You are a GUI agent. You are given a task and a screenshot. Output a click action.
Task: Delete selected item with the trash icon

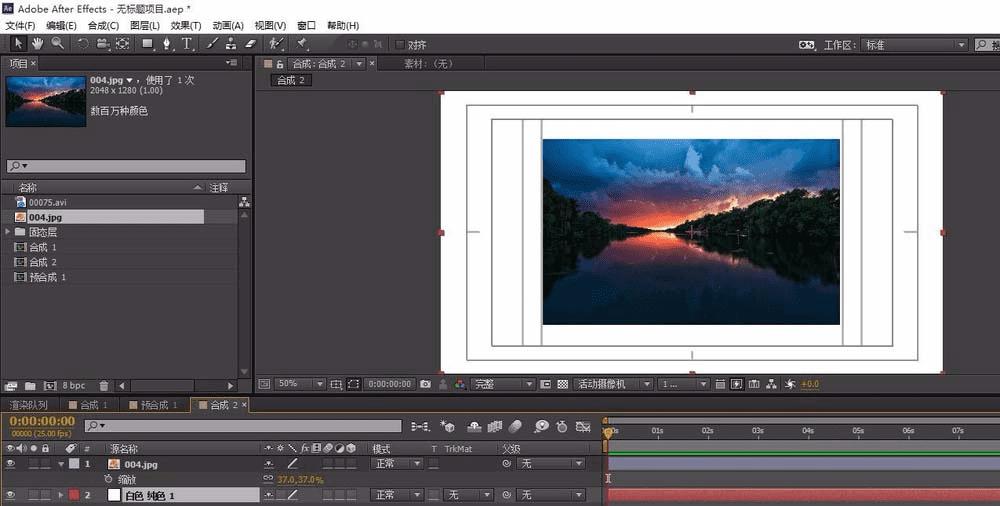[x=104, y=385]
